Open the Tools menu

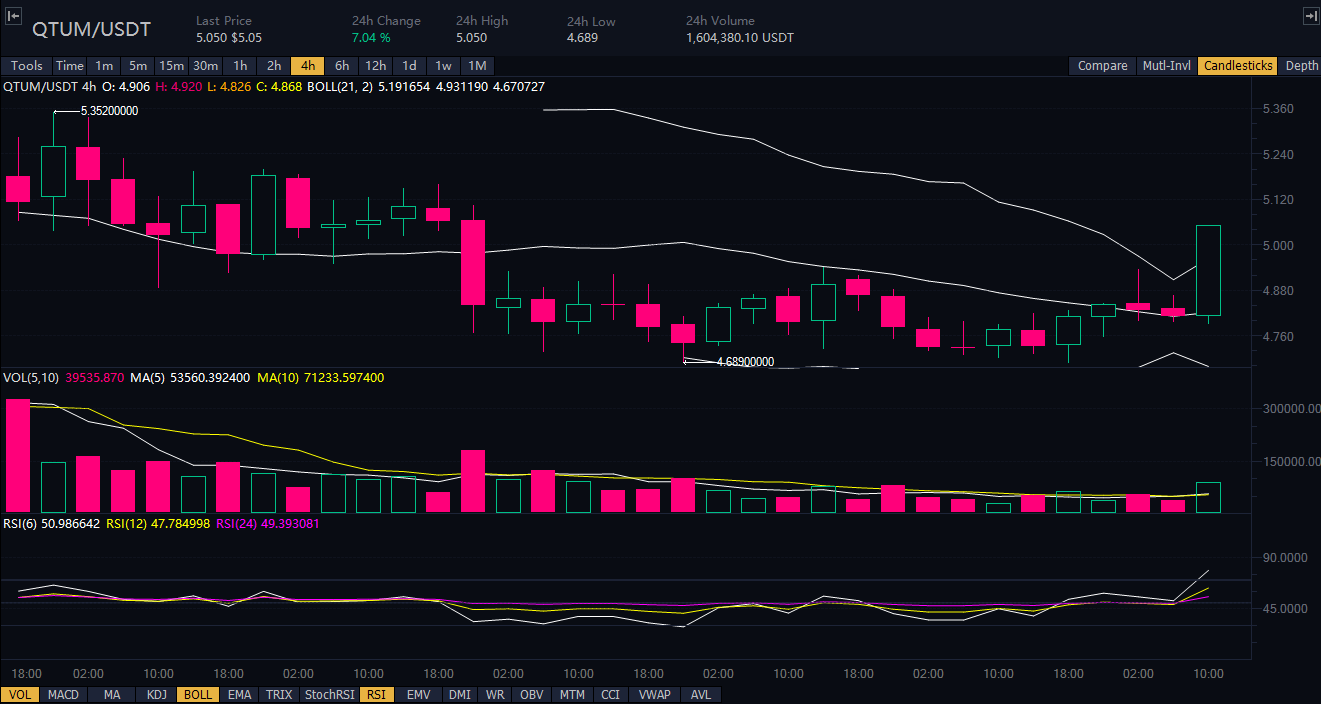coord(27,66)
